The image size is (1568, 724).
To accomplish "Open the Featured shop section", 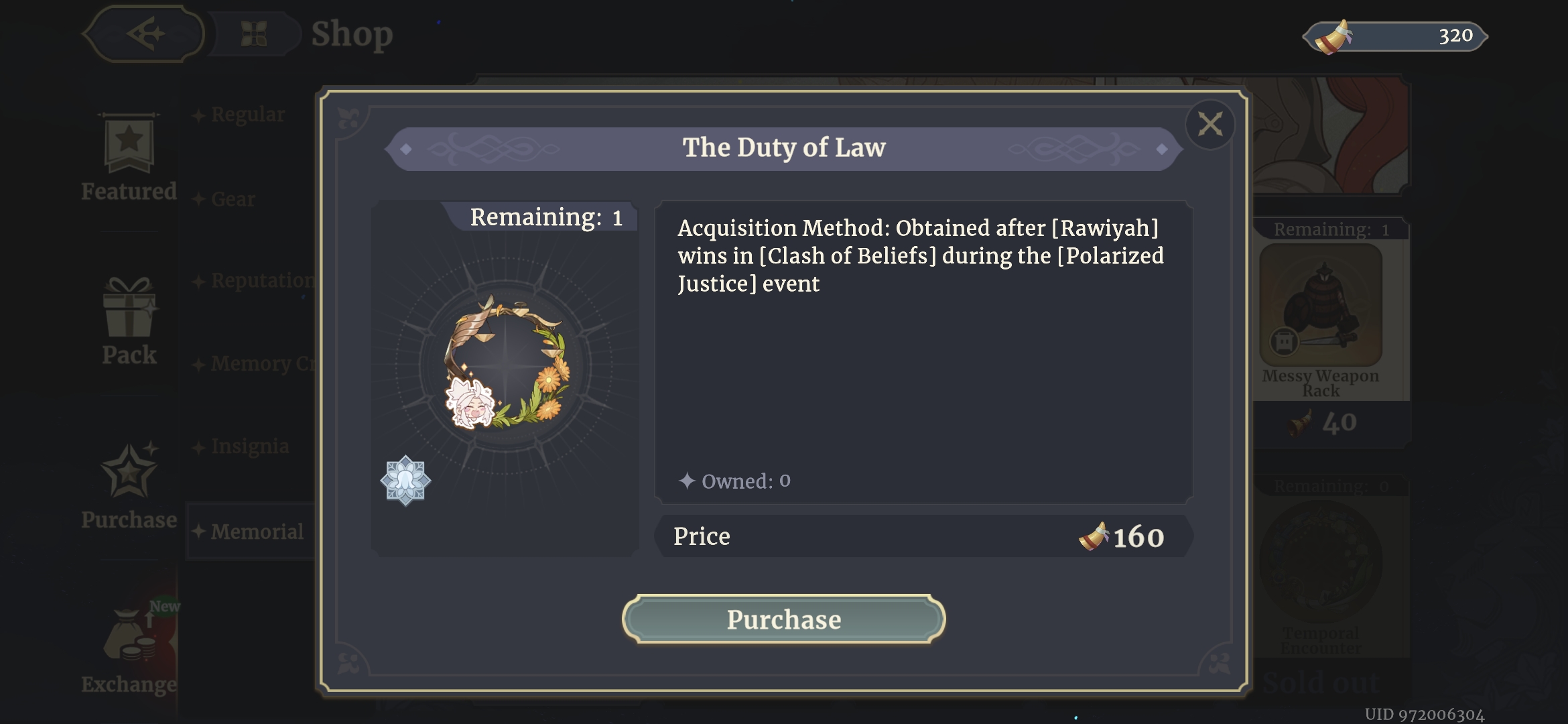I will tap(129, 158).
